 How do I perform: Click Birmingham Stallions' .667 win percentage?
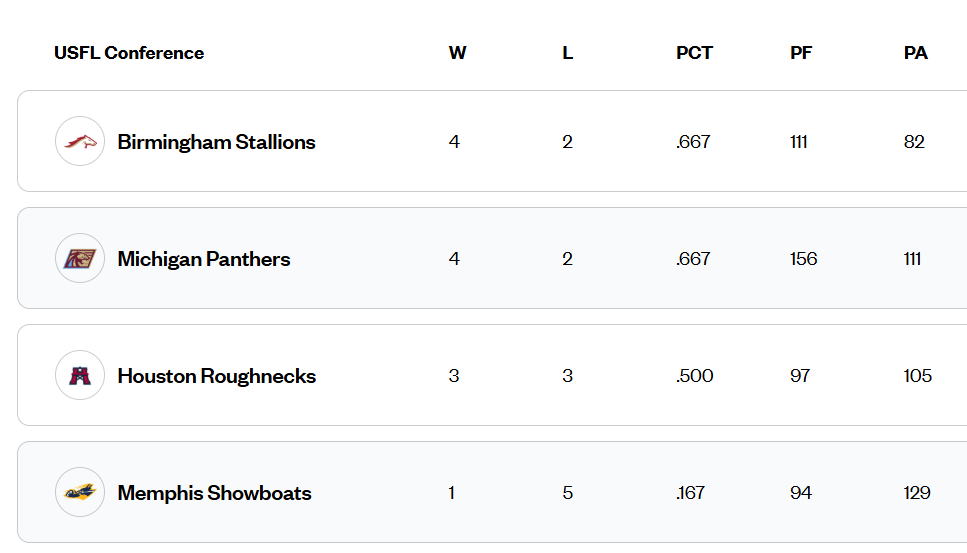pyautogui.click(x=693, y=142)
